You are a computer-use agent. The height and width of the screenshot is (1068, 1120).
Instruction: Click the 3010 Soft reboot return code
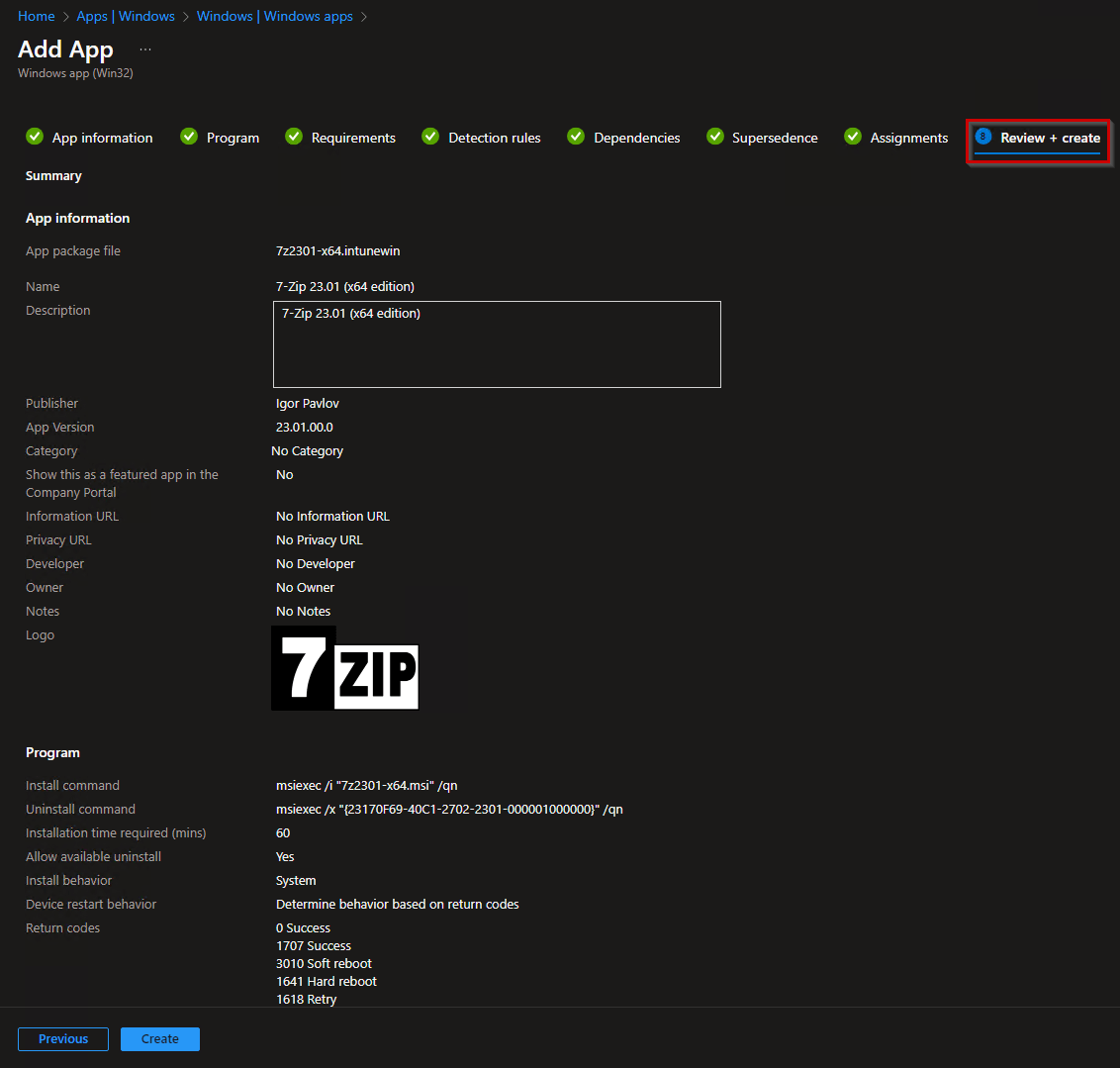324,964
